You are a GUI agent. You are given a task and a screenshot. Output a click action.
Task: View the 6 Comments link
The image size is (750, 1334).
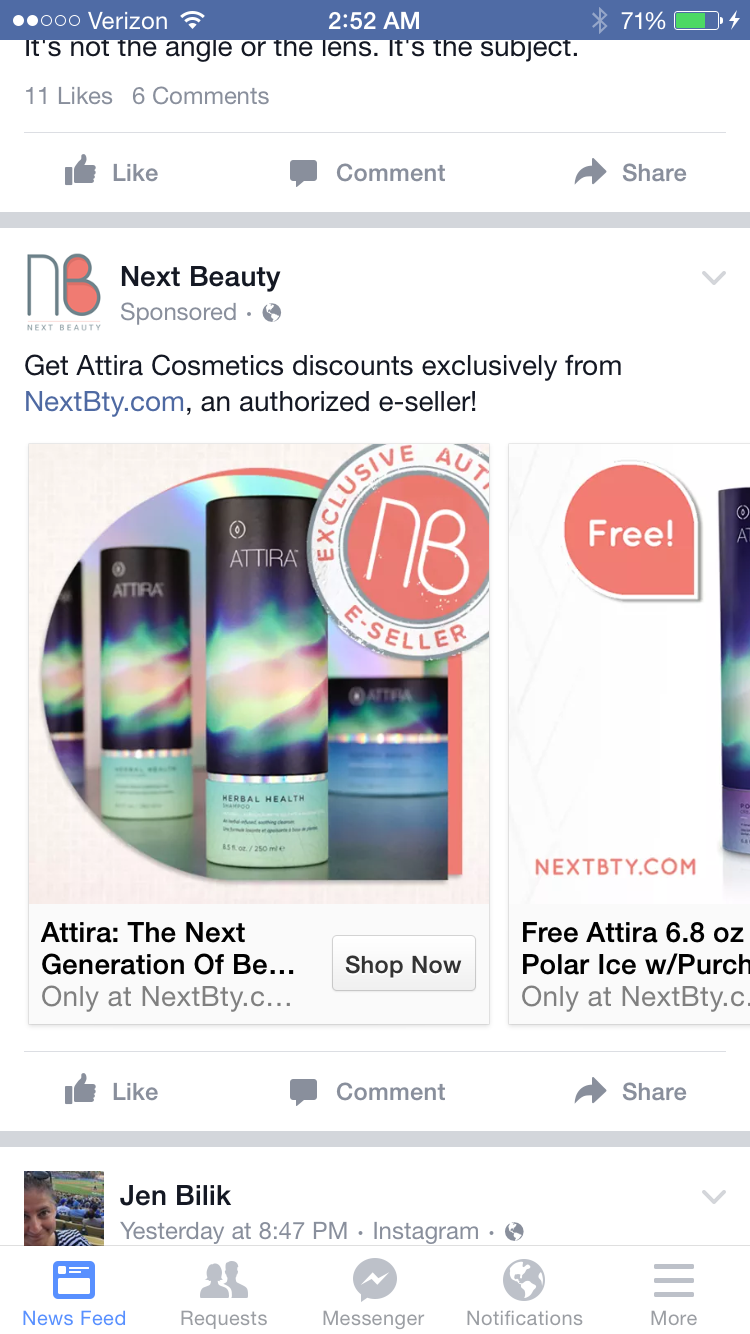200,96
